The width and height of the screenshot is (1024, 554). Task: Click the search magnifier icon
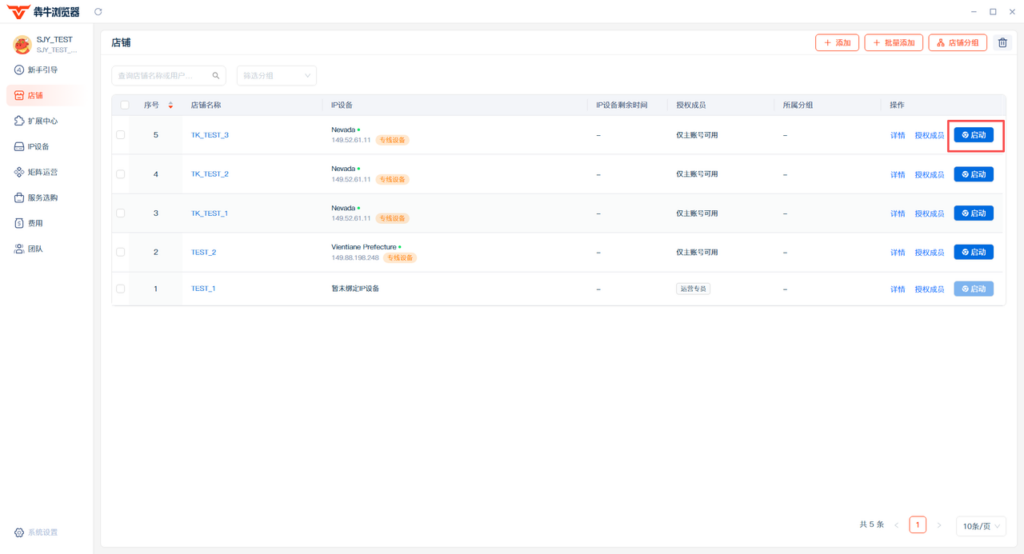[x=216, y=76]
